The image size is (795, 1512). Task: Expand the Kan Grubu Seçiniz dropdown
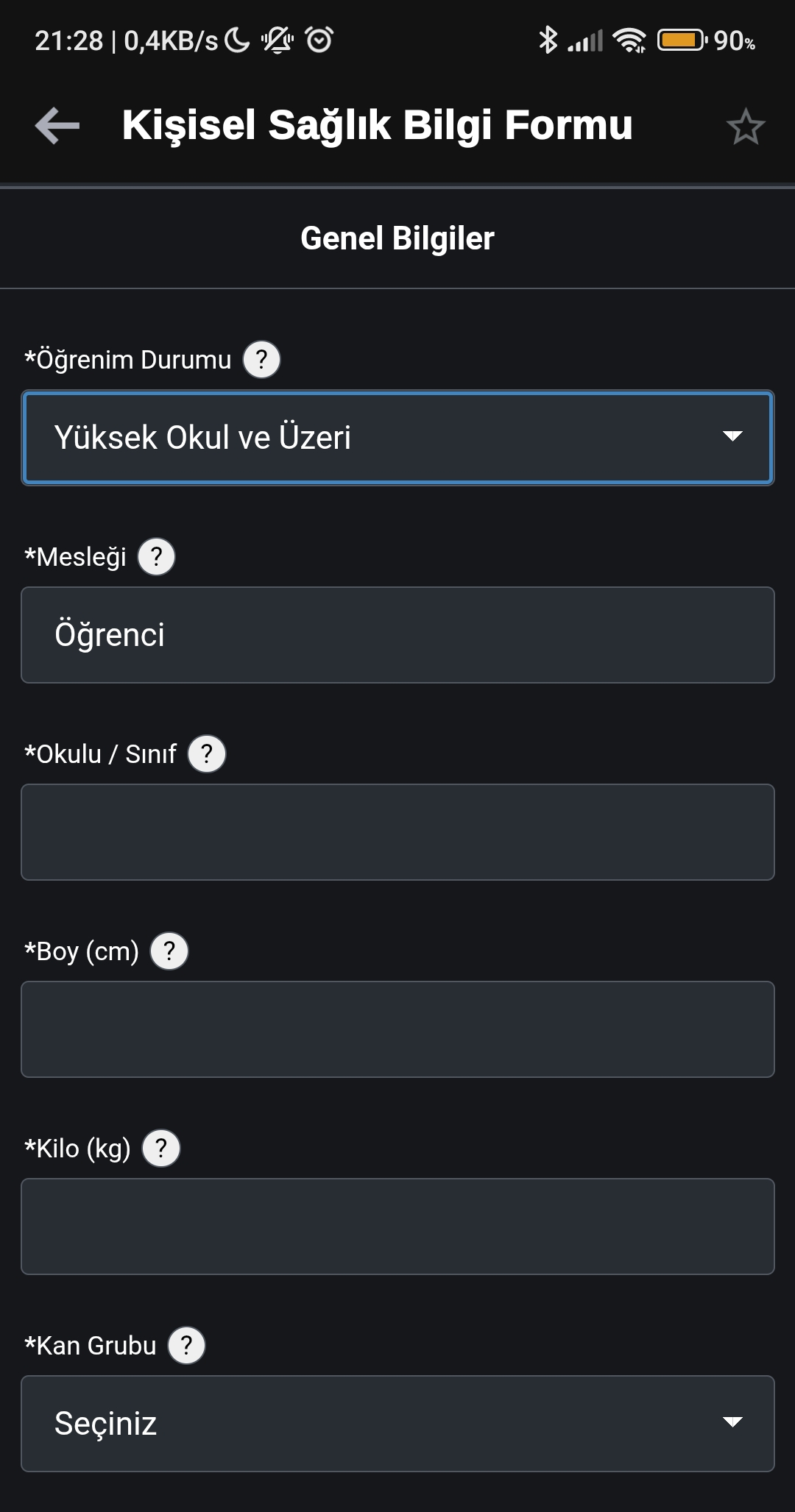397,1424
